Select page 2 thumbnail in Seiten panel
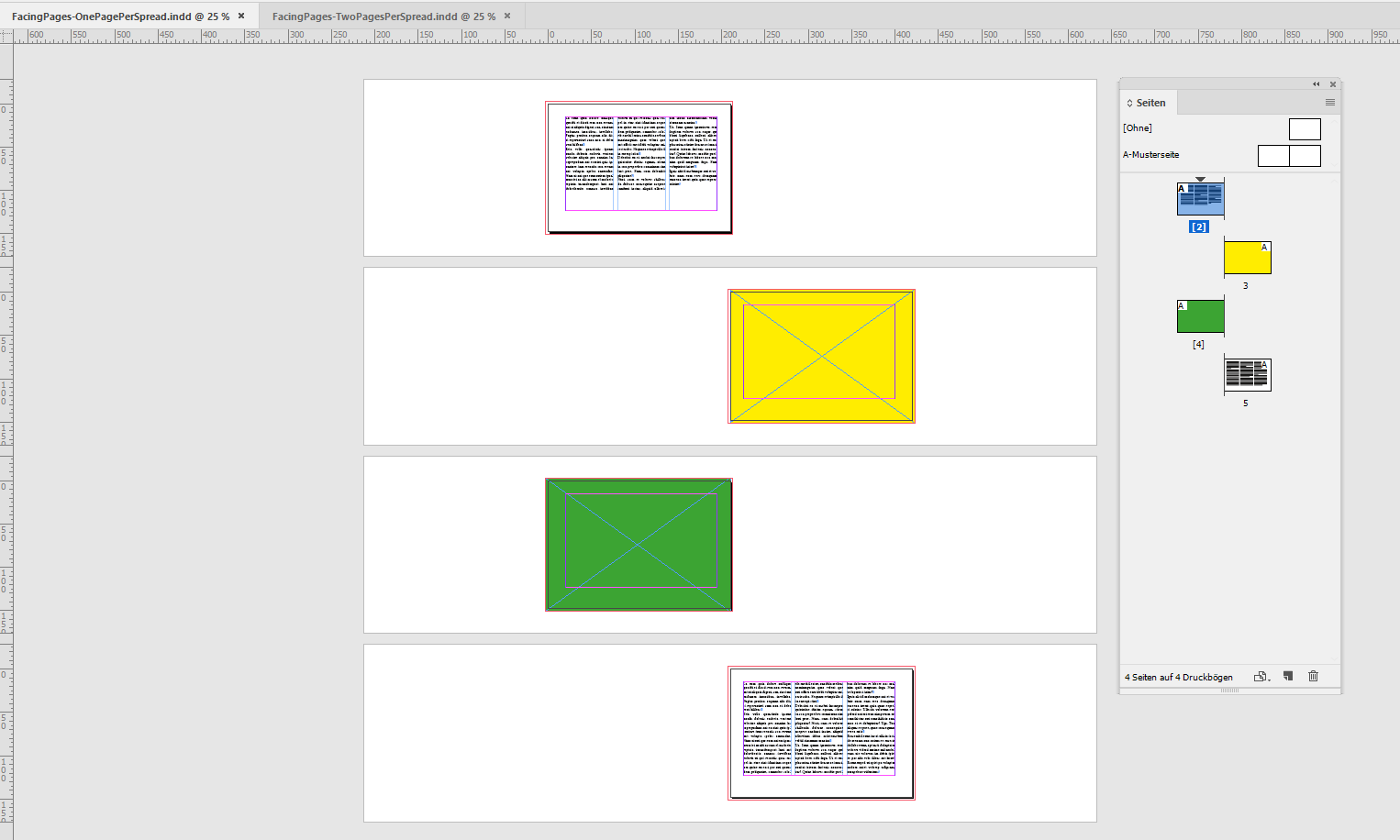This screenshot has height=840, width=1400. click(1200, 199)
